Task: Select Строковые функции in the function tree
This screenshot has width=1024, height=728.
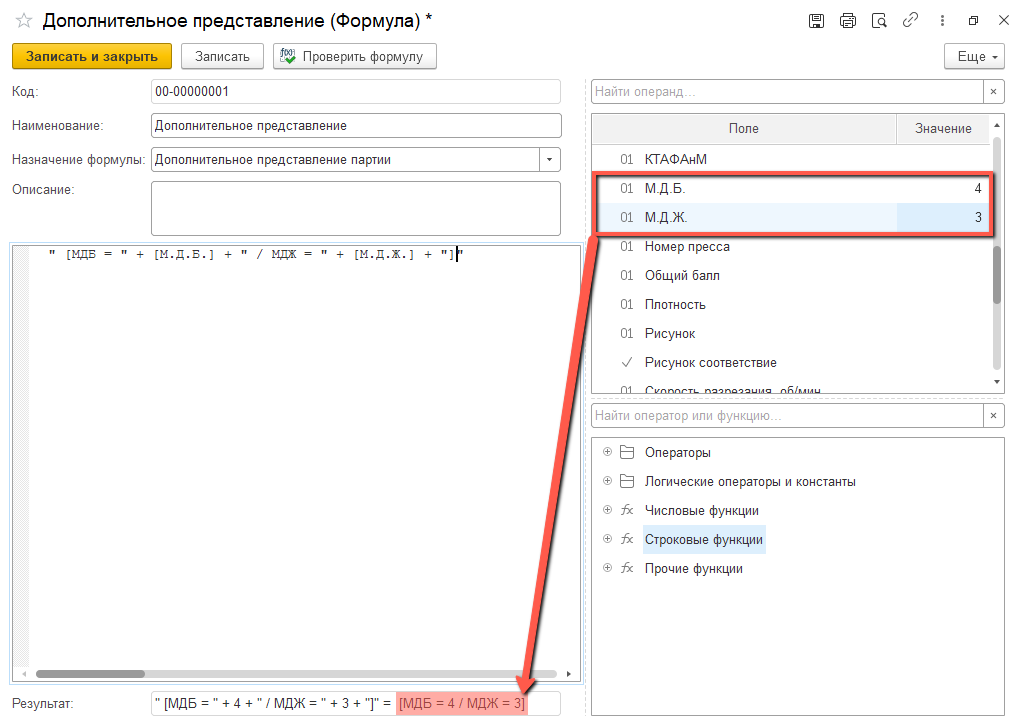Action: click(703, 540)
